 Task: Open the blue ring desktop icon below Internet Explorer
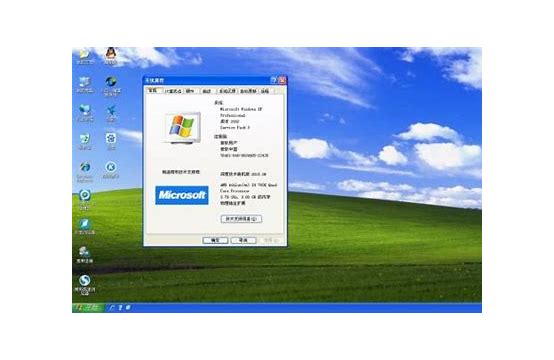click(85, 199)
